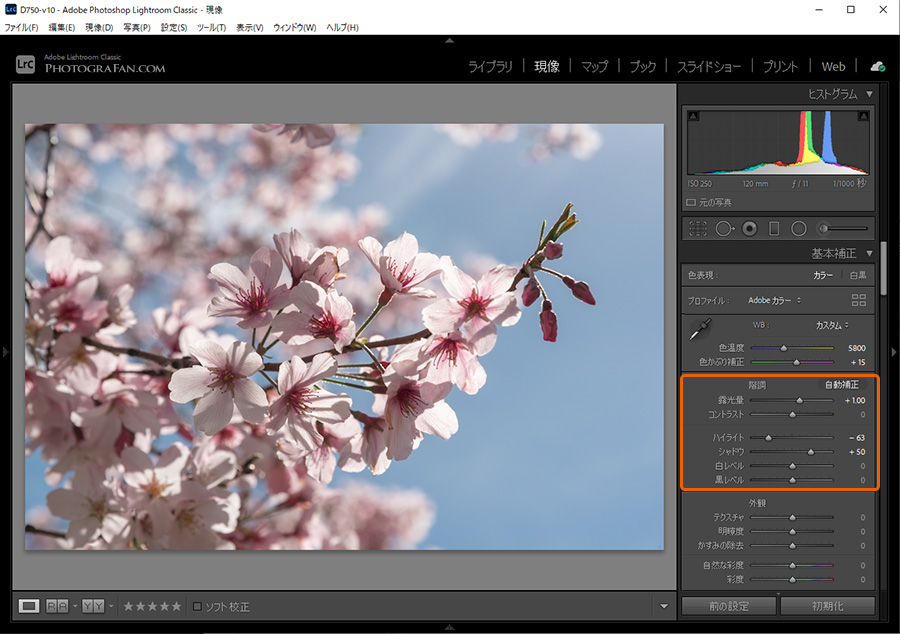The width and height of the screenshot is (900, 634).
Task: Open dropdown arrow next to RA icon
Action: [75, 606]
